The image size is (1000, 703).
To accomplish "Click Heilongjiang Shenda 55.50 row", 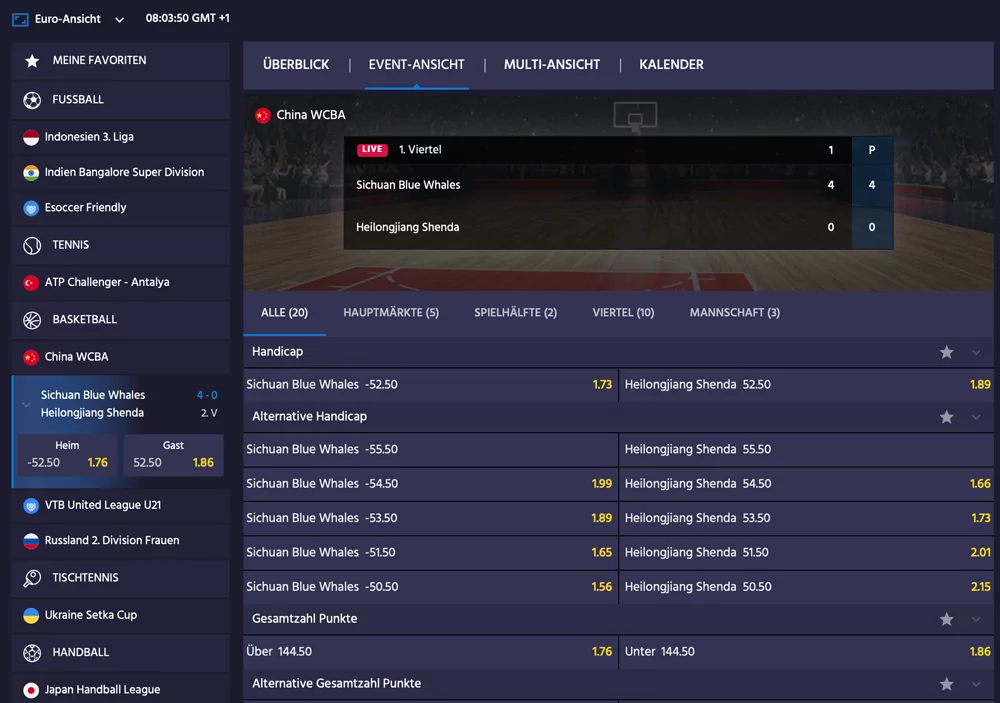I will tap(807, 450).
